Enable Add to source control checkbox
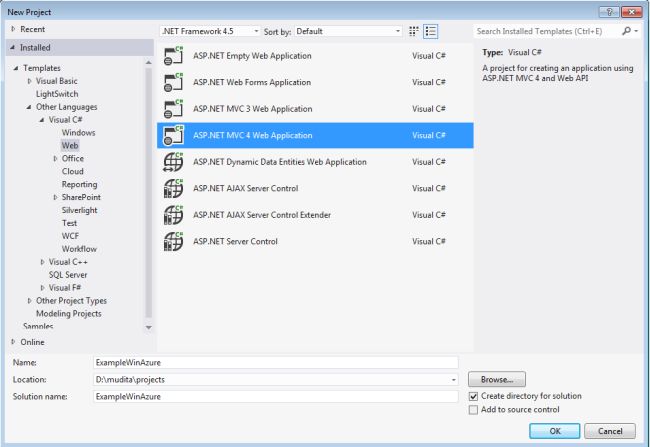This screenshot has height=447, width=650. (473, 410)
